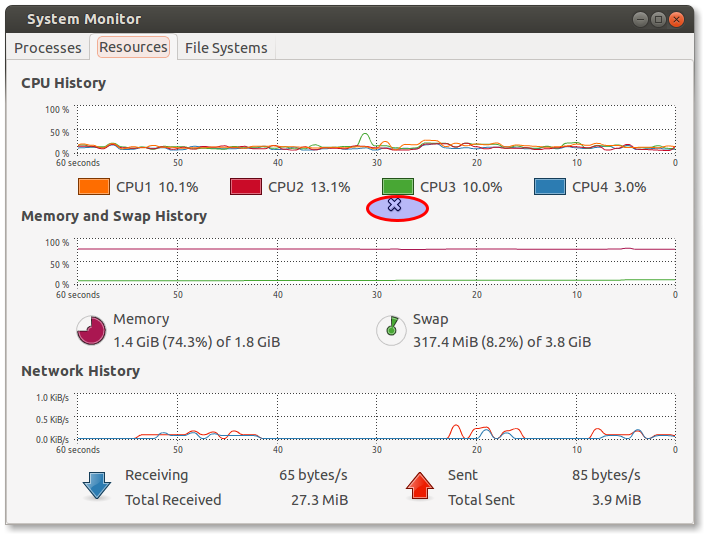Open the File Systems tab

tap(226, 48)
